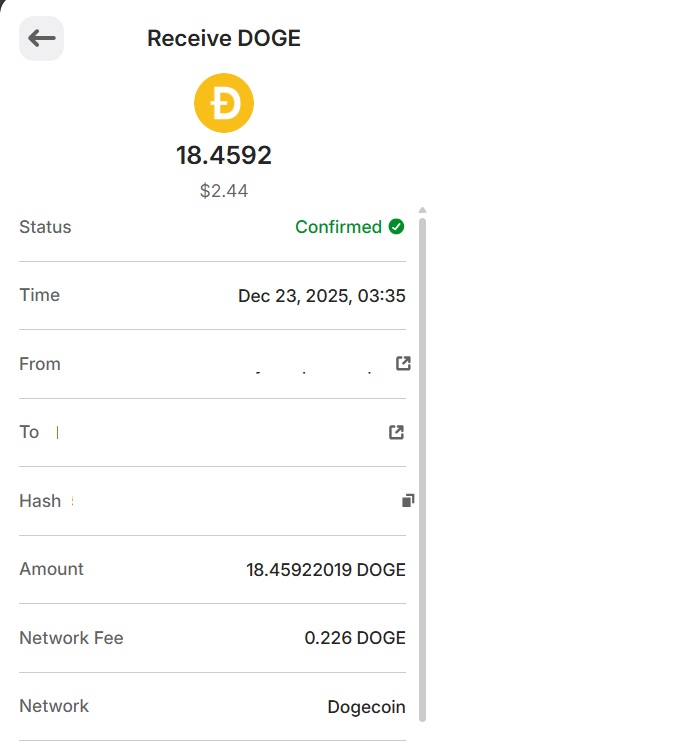Click the From row label
The height and width of the screenshot is (748, 683).
point(40,364)
